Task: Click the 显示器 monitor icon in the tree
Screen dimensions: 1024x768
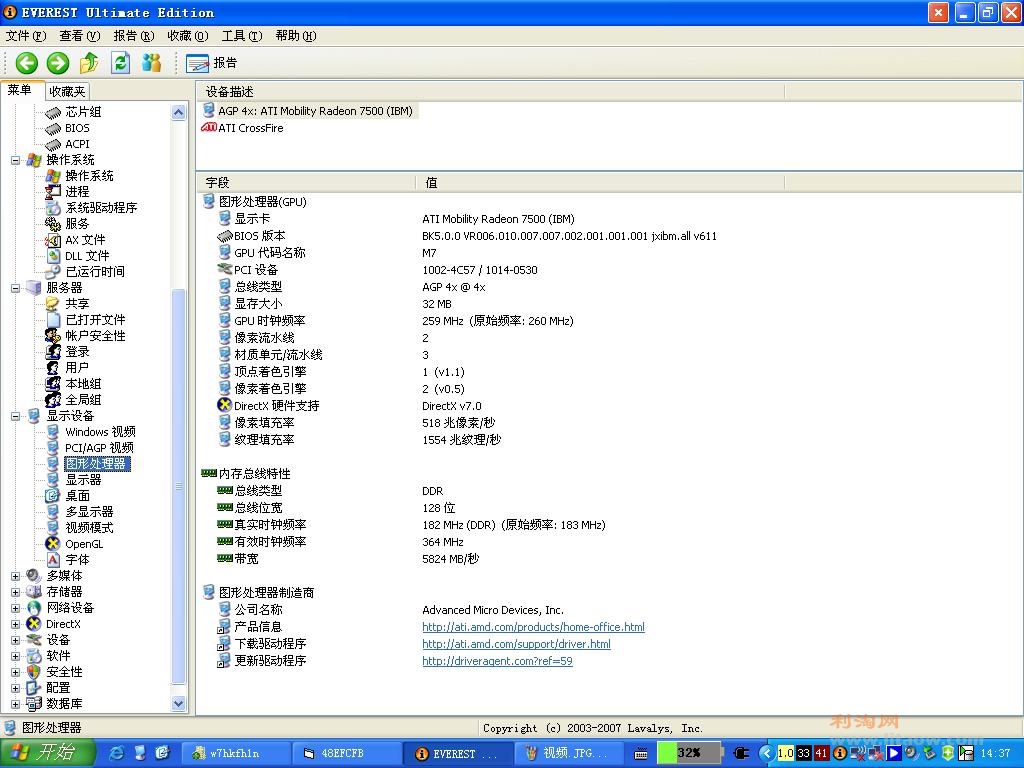Action: tap(53, 480)
